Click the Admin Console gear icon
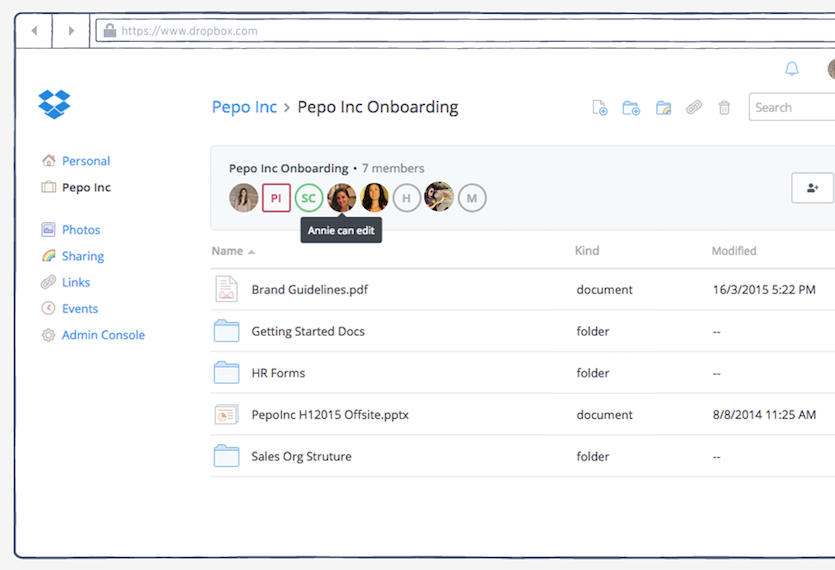Image resolution: width=835 pixels, height=570 pixels. click(x=48, y=335)
